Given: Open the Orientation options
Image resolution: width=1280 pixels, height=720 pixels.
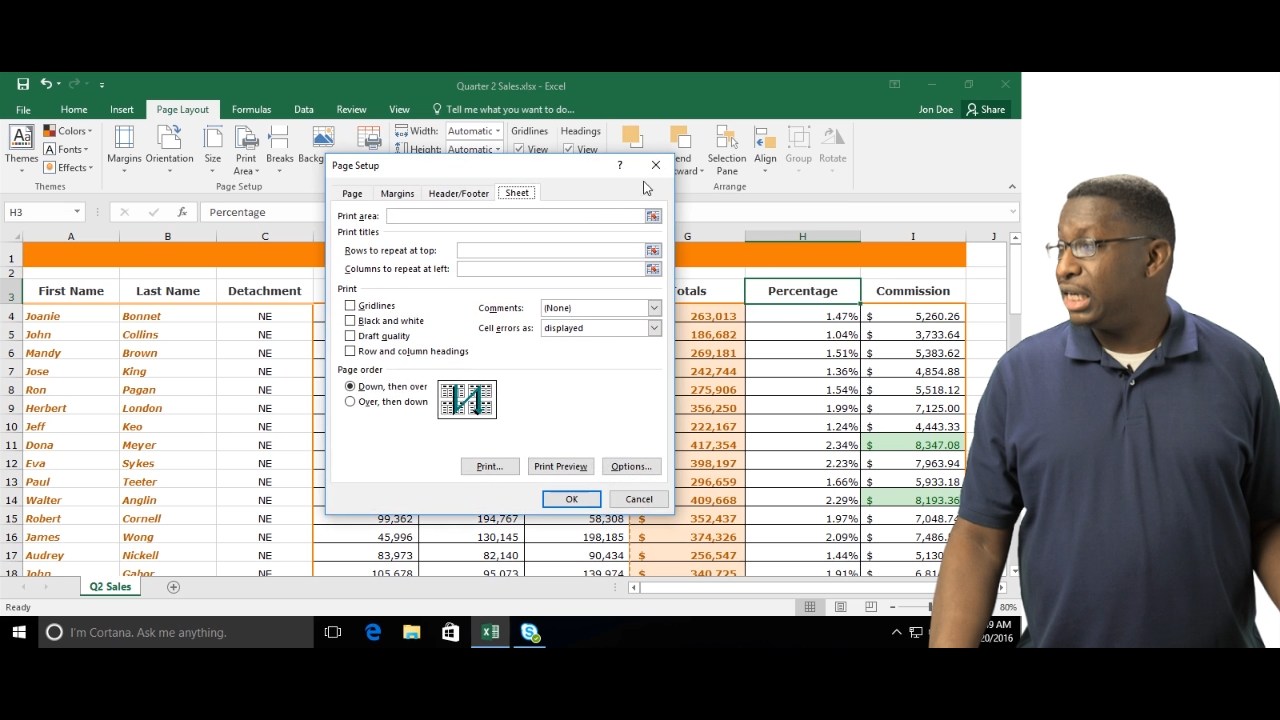Looking at the screenshot, I should point(169,146).
